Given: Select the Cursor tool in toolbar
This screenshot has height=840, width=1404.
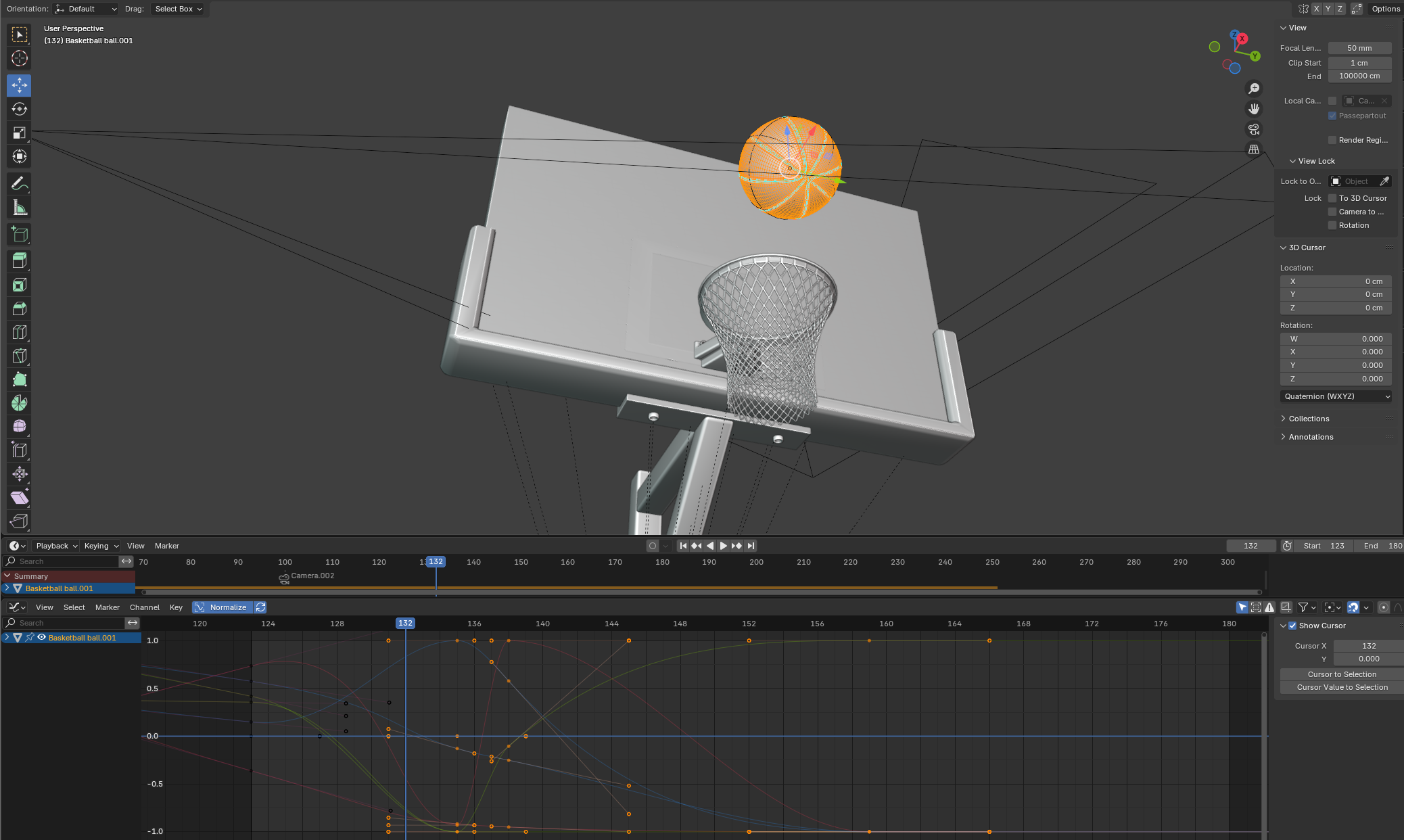Looking at the screenshot, I should pyautogui.click(x=19, y=59).
